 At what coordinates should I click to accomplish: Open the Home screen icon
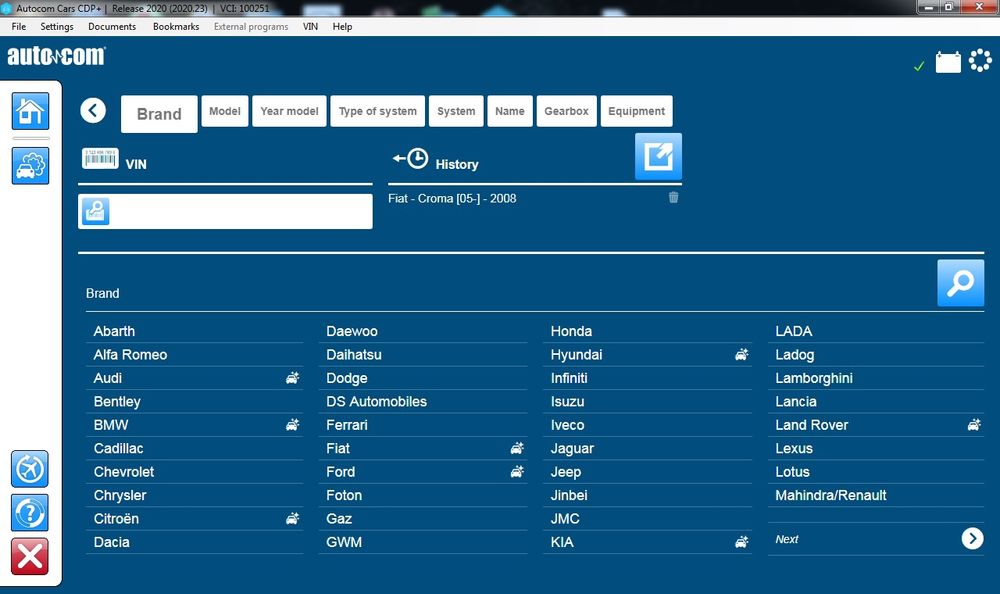pos(30,111)
